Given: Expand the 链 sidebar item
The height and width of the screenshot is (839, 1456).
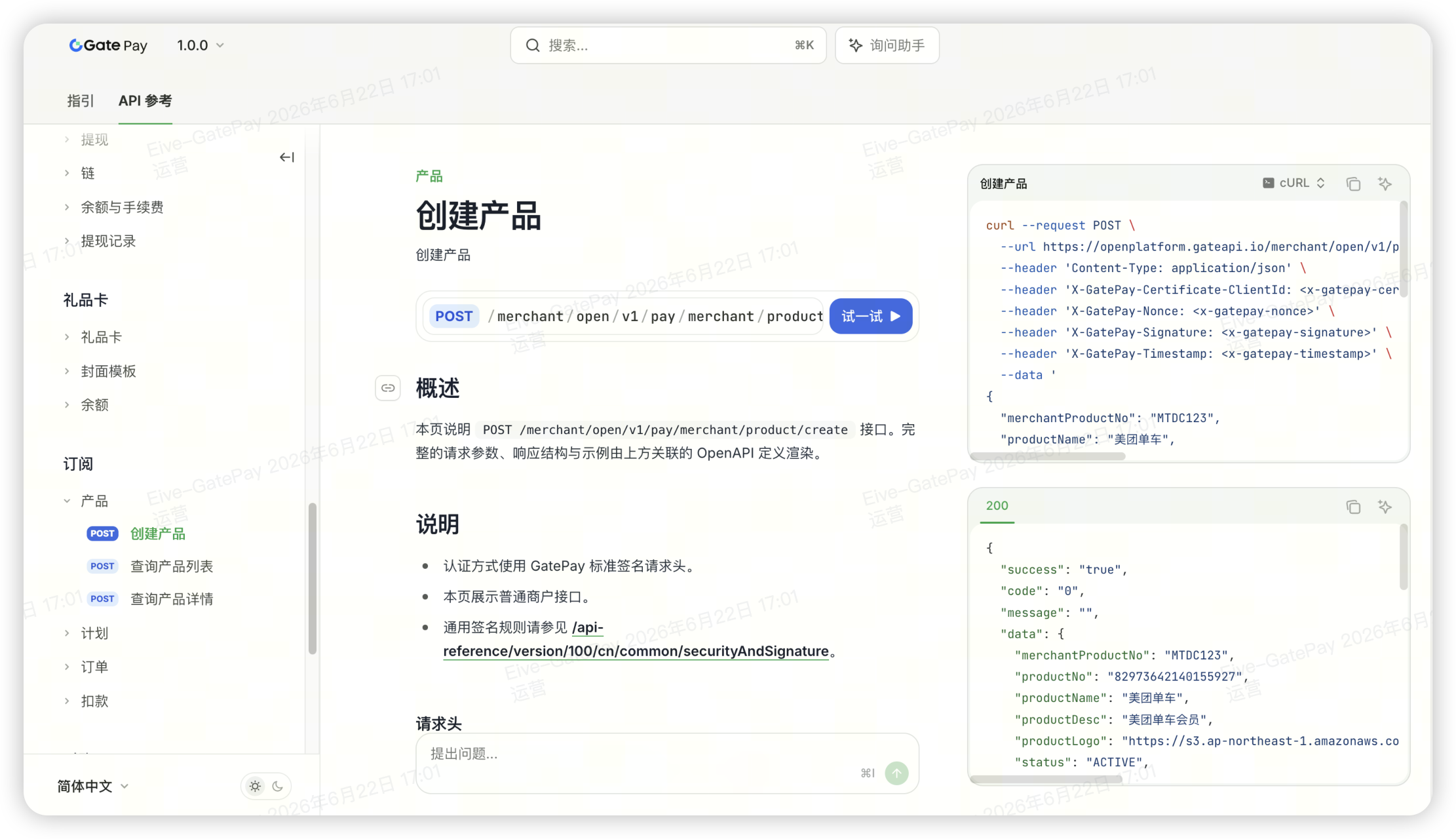Looking at the screenshot, I should click(88, 173).
